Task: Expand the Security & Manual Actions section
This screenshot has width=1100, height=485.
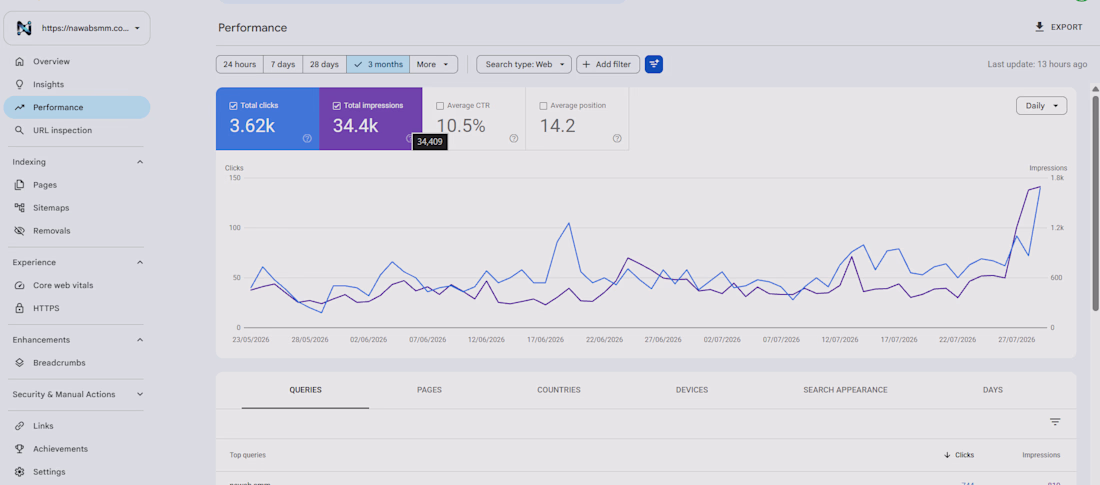Action: pyautogui.click(x=140, y=394)
